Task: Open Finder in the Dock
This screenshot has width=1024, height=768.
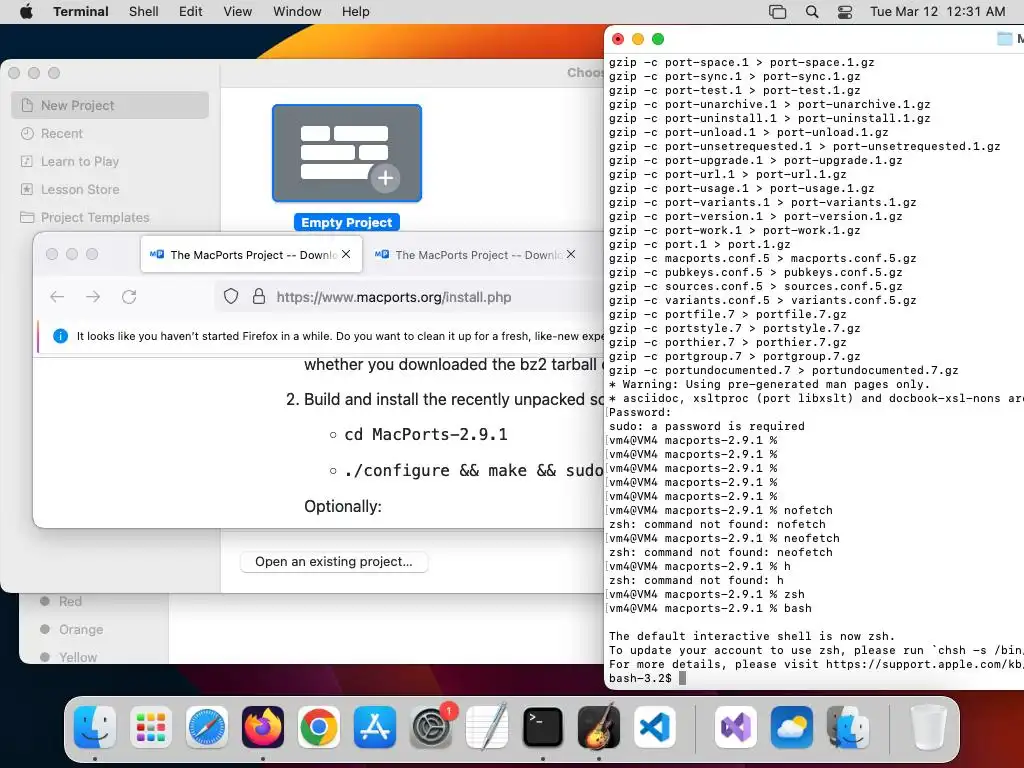Action: point(95,727)
